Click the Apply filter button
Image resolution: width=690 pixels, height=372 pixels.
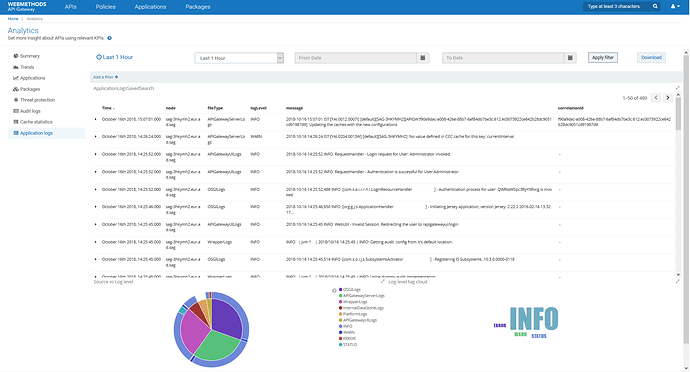(602, 57)
